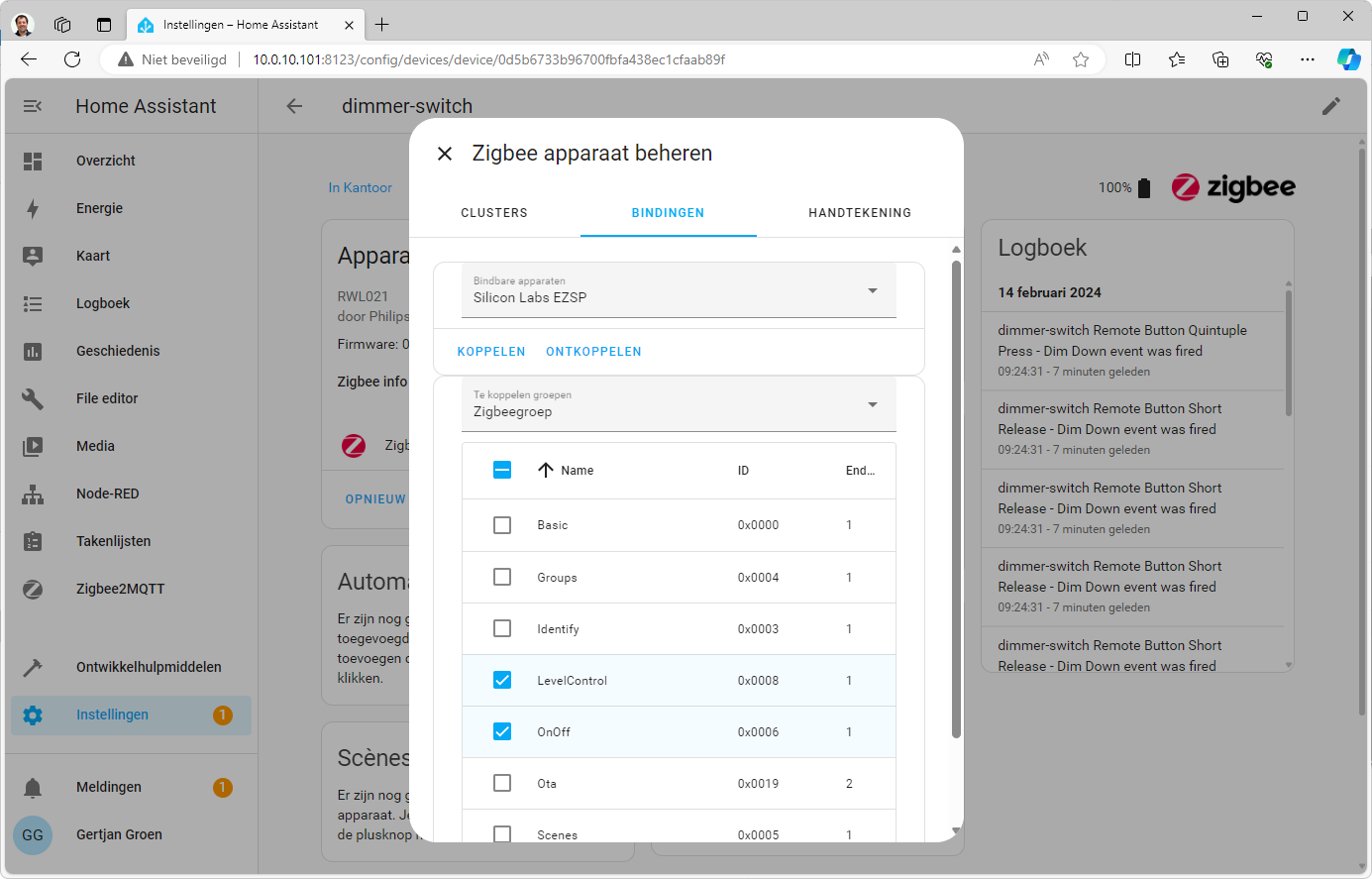This screenshot has height=879, width=1372.
Task: Open Node-RED in the sidebar
Action: [x=107, y=494]
